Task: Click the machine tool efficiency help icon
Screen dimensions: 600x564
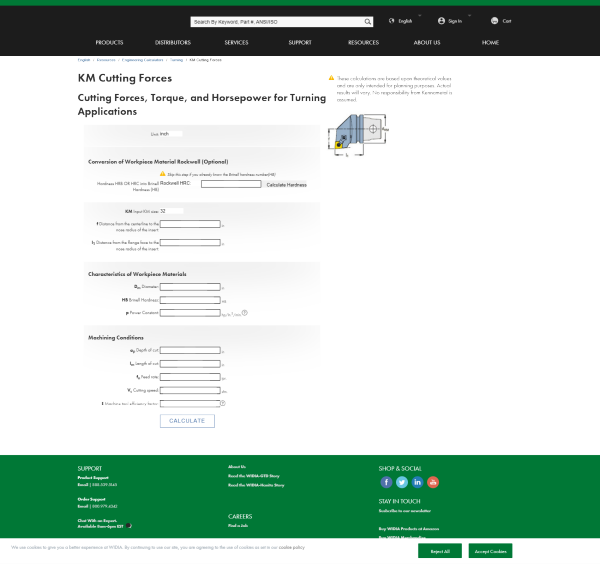Action: coord(223,403)
